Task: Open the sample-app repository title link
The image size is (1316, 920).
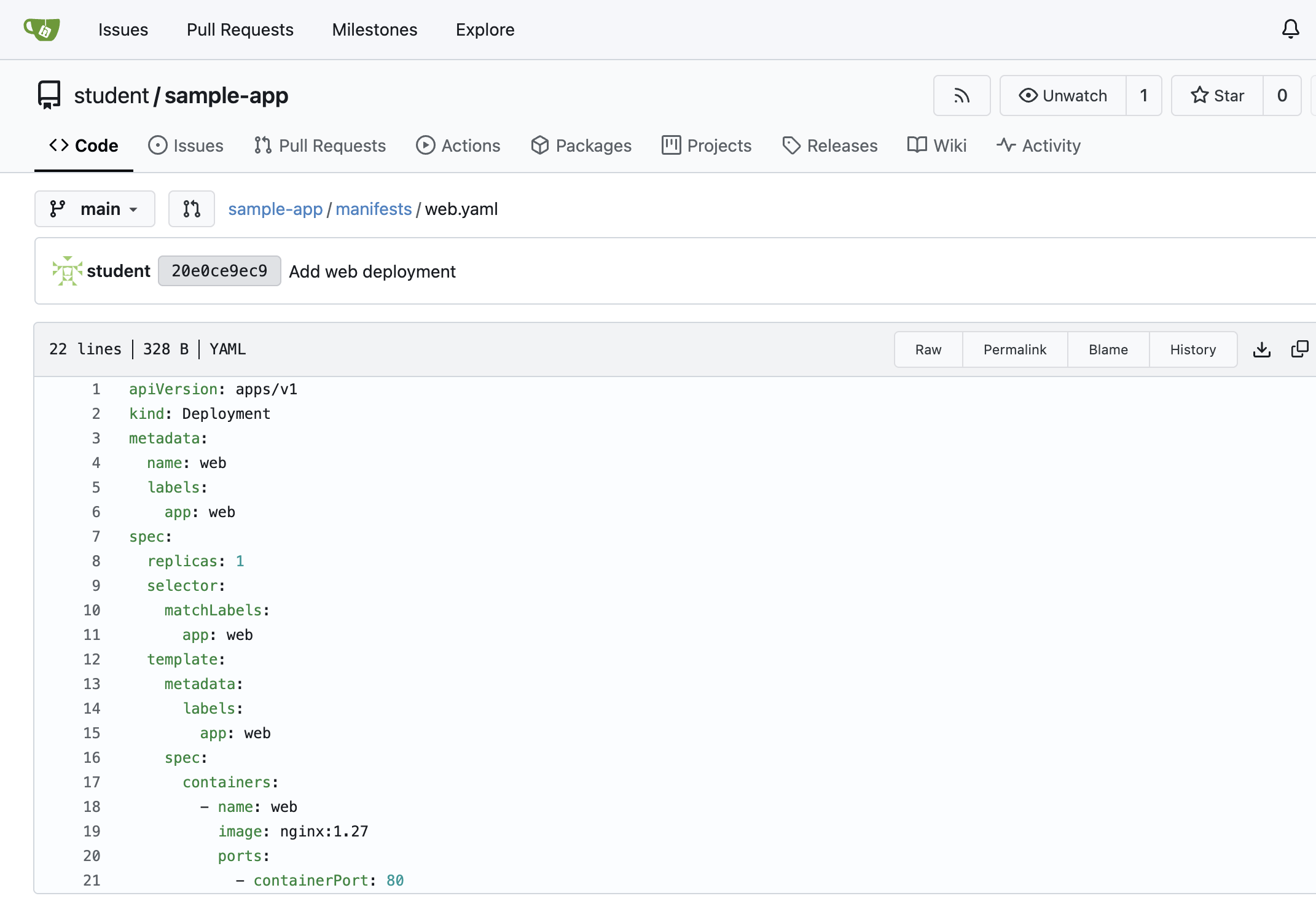Action: [226, 95]
